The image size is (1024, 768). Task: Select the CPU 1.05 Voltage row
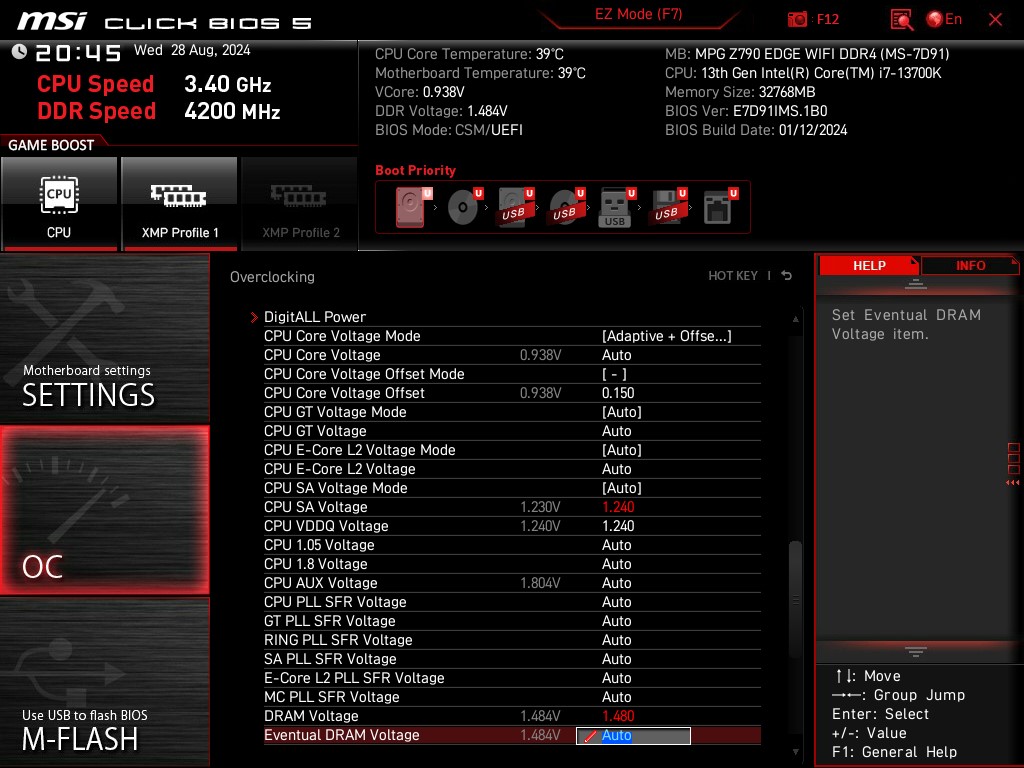pyautogui.click(x=512, y=545)
